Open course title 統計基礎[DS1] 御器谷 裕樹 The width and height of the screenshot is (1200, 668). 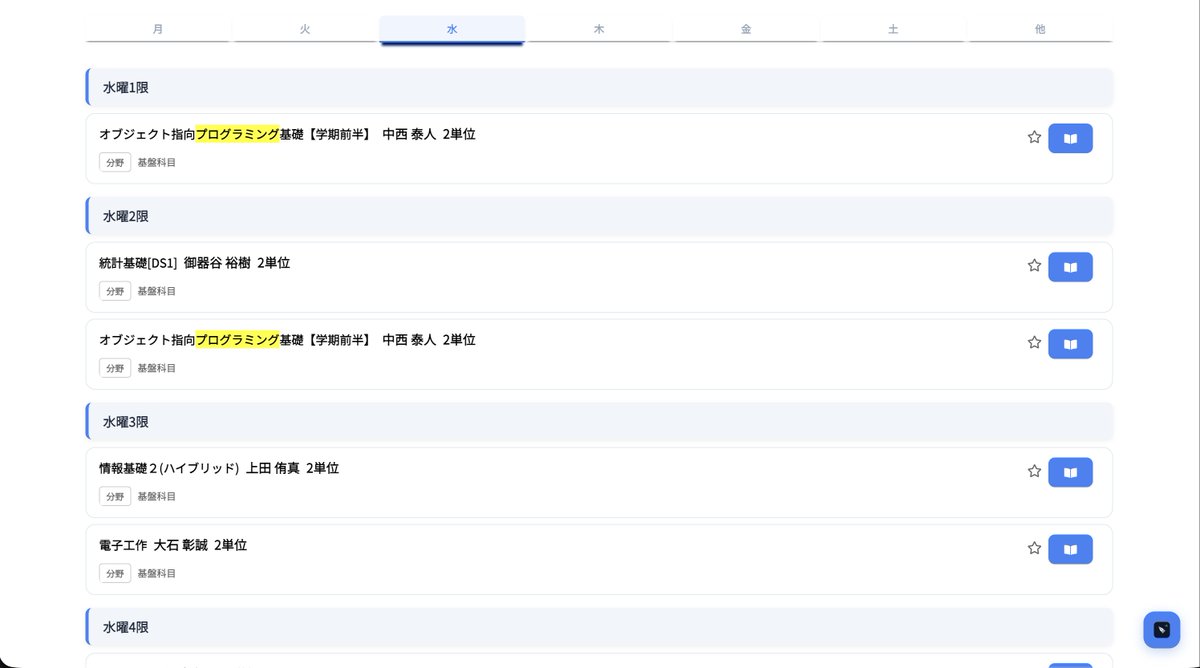tap(194, 263)
